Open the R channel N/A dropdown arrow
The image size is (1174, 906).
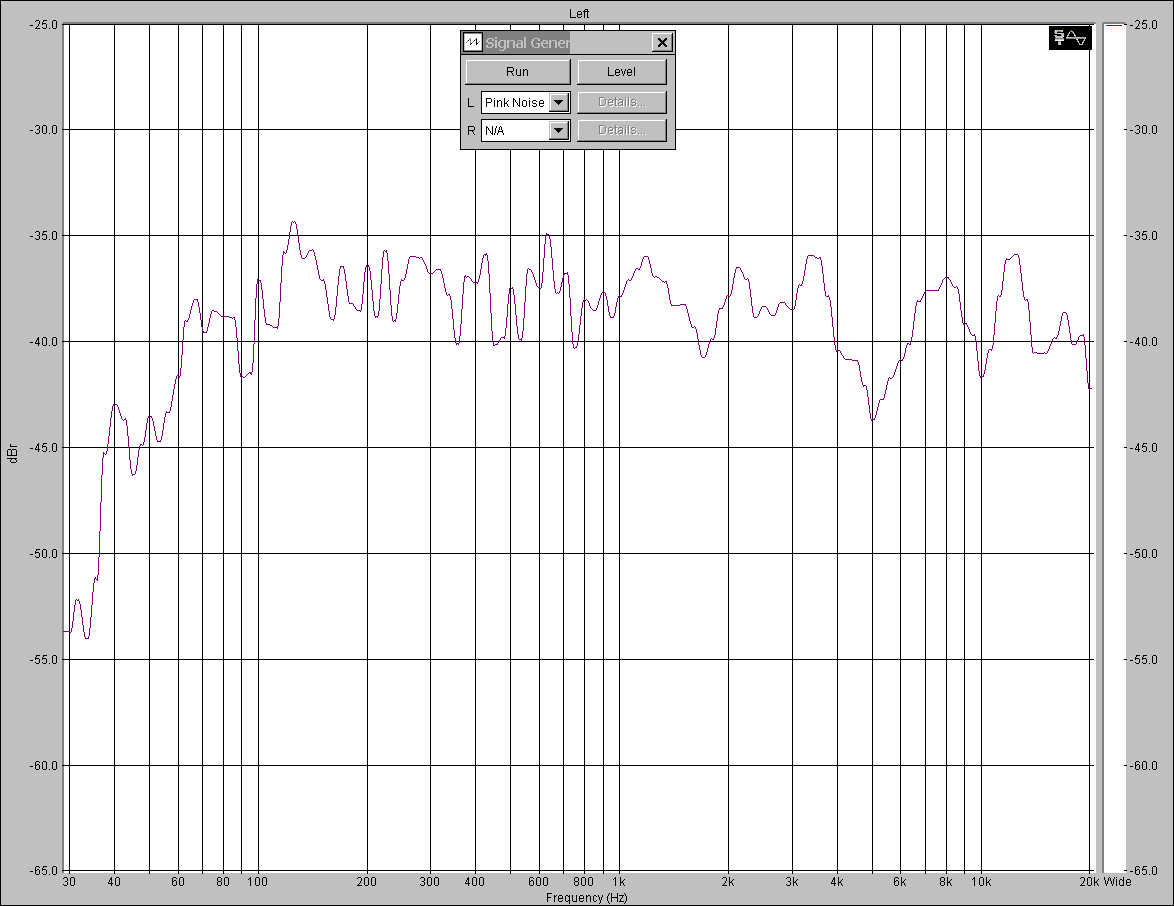[x=559, y=130]
